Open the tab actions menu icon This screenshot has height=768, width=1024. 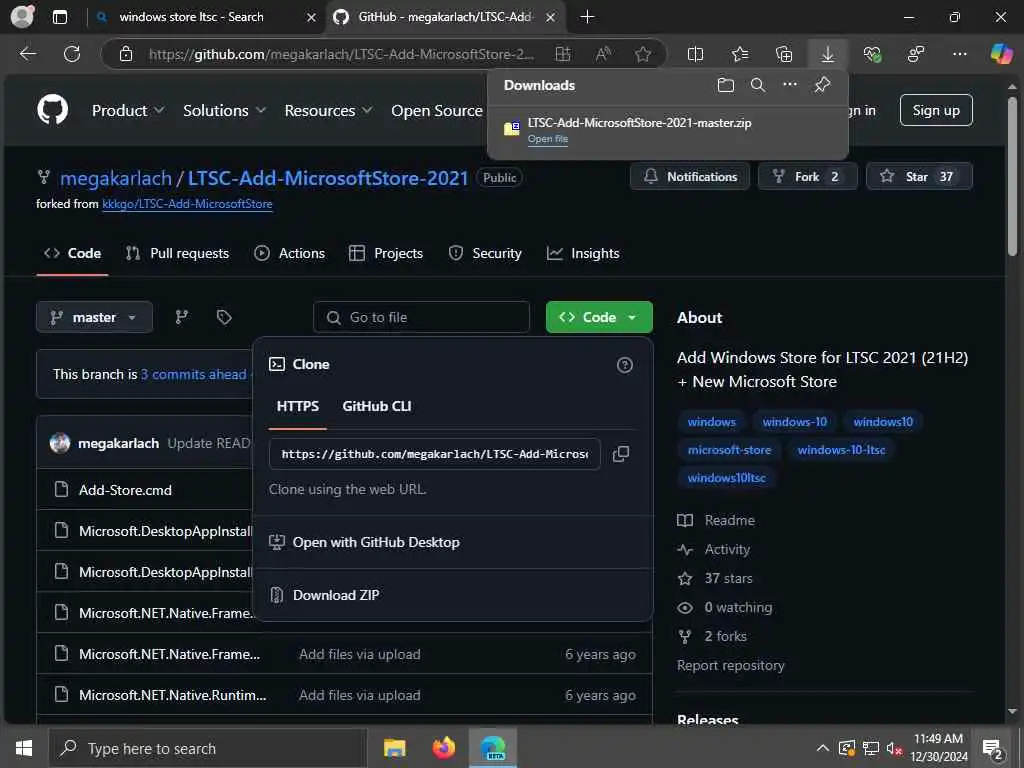(x=60, y=17)
